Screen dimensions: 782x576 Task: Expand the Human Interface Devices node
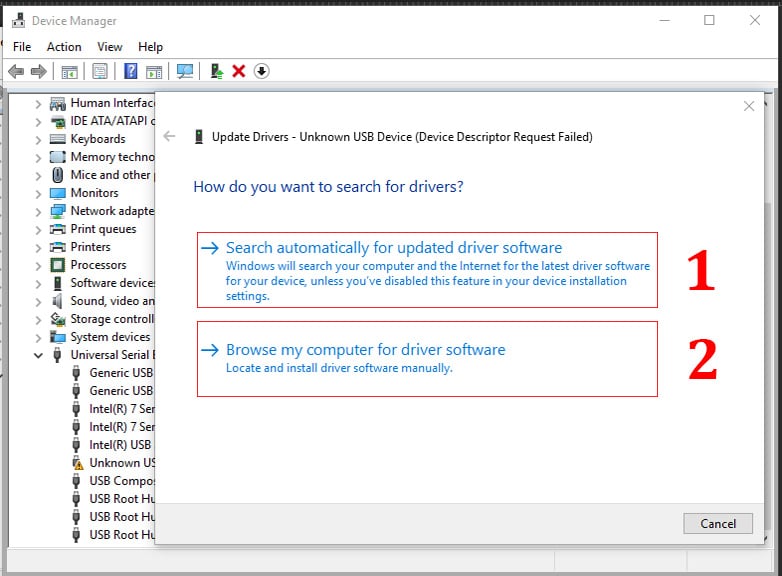[38, 104]
